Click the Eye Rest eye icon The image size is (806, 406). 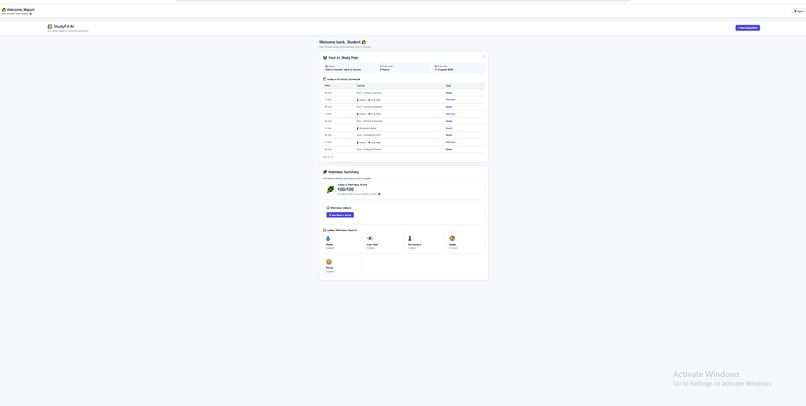pos(370,238)
